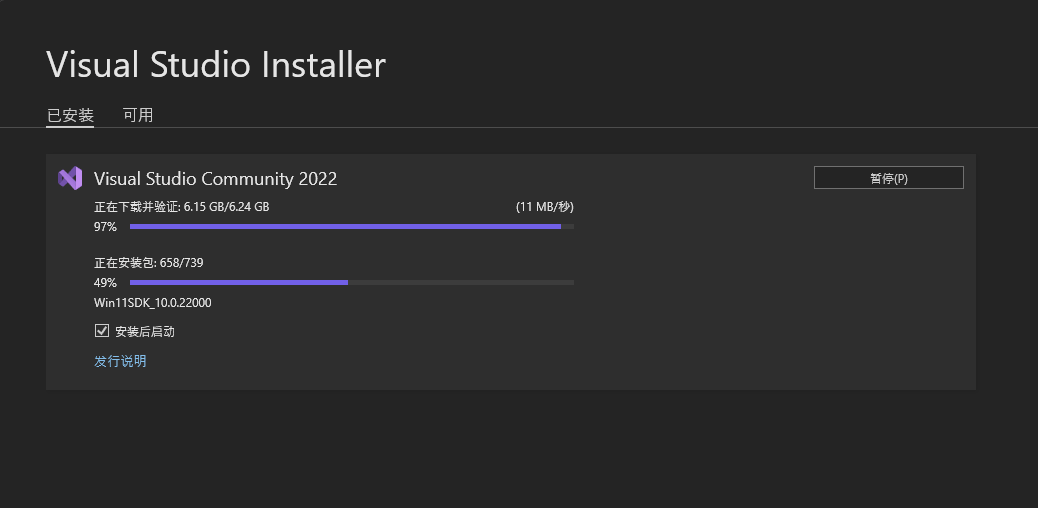The width and height of the screenshot is (1038, 508).
Task: Click the filled part of the 97% download bar
Action: 346,227
